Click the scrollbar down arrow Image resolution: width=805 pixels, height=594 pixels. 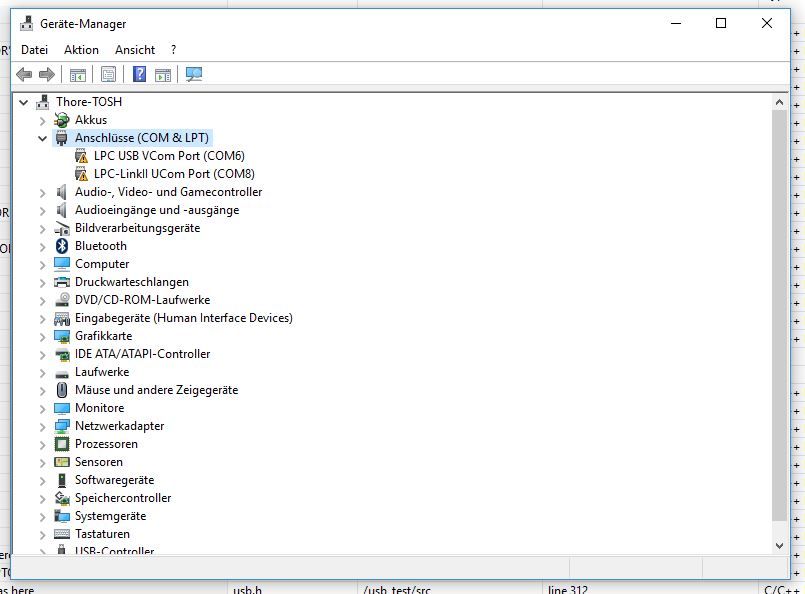click(779, 546)
